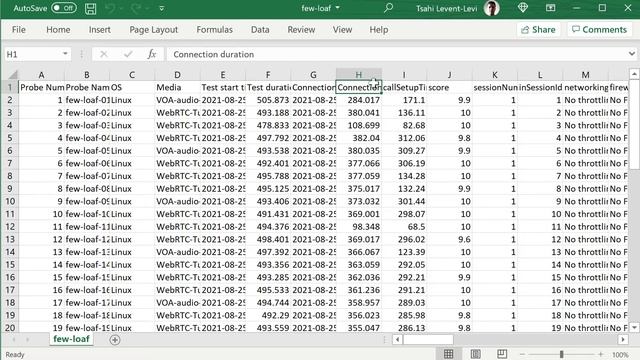
Task: Cancel formula entry with the X icon
Action: point(104,54)
